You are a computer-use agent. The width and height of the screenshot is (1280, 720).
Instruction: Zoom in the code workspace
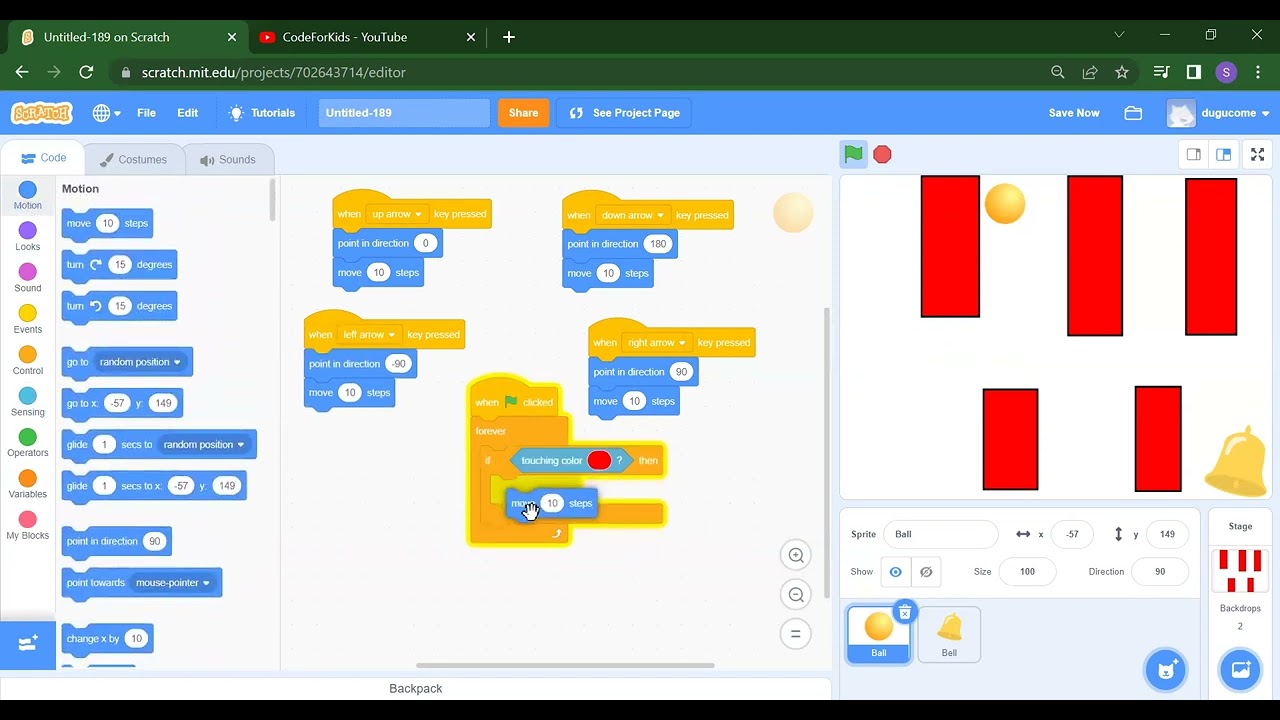point(796,555)
